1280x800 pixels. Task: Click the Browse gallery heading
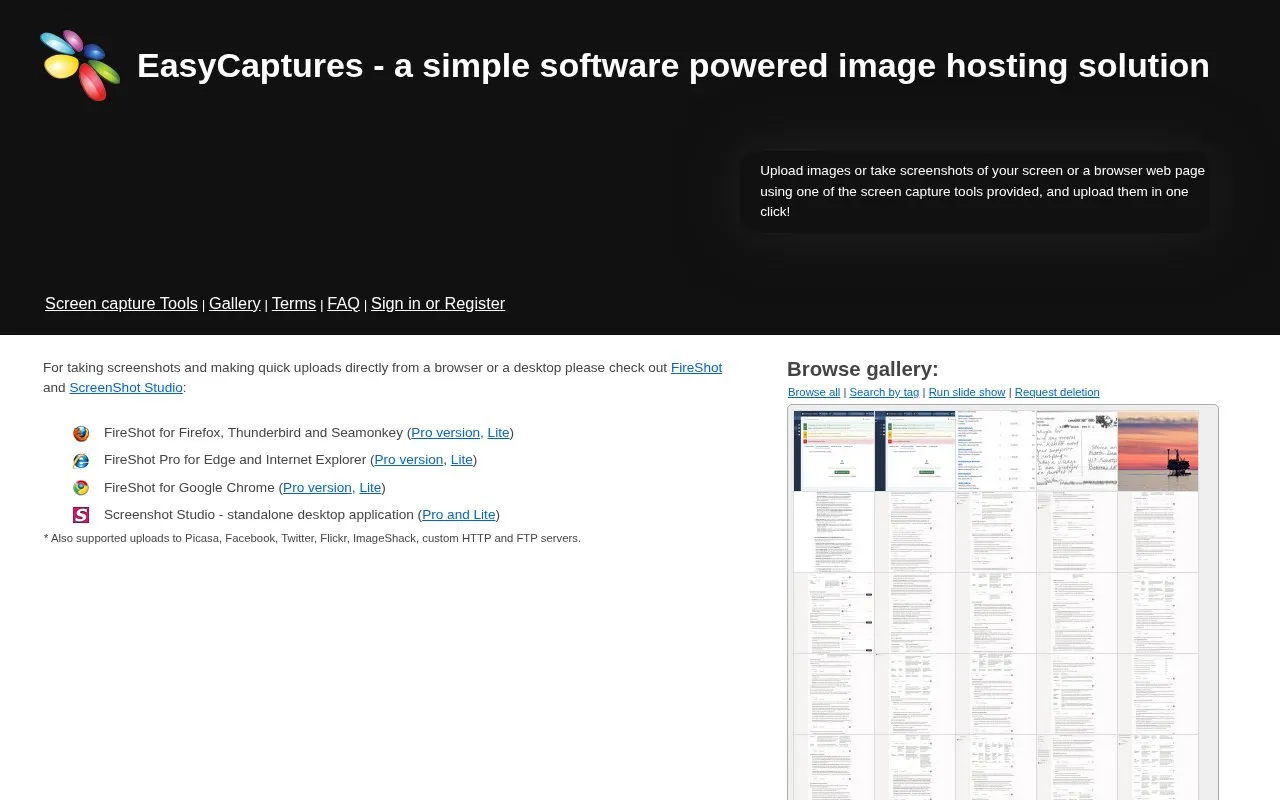[x=863, y=369]
